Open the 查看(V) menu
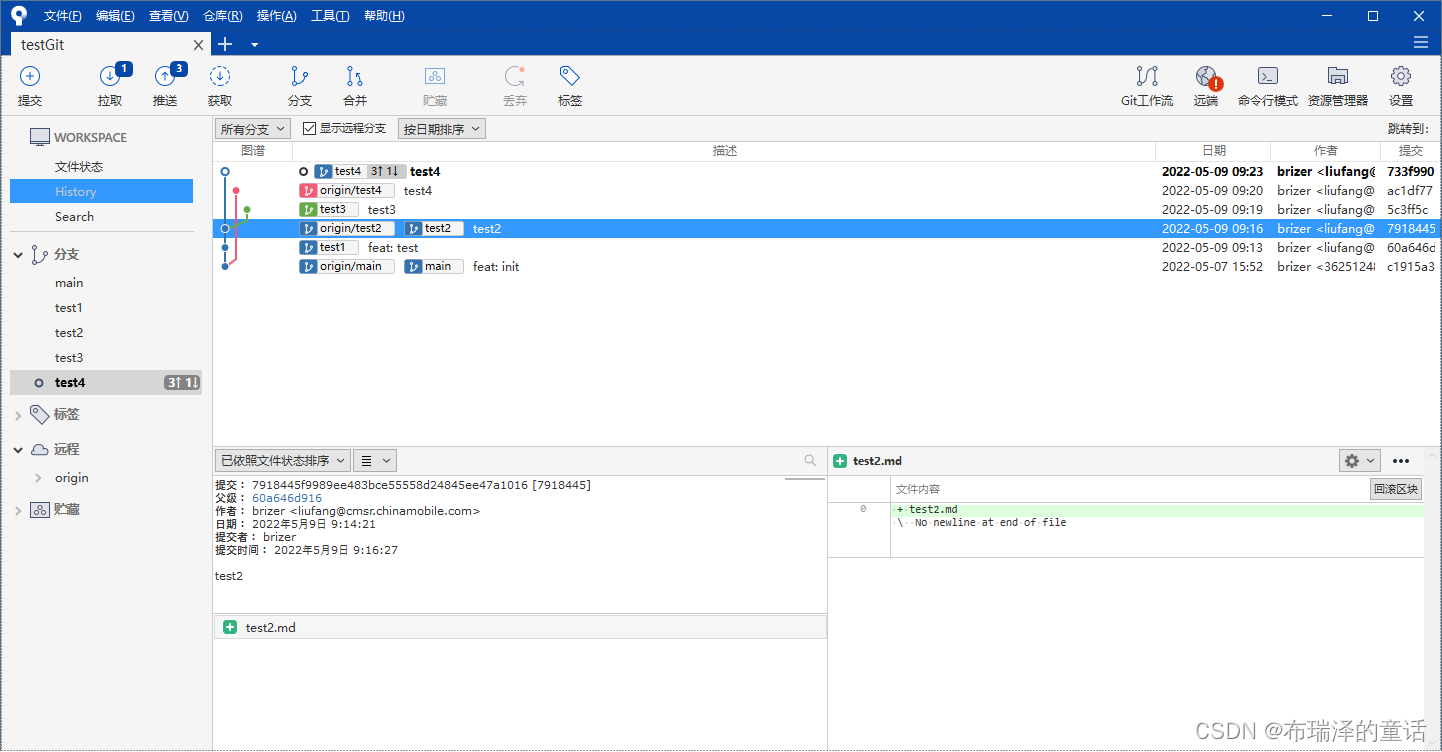This screenshot has height=752, width=1442. coord(168,16)
